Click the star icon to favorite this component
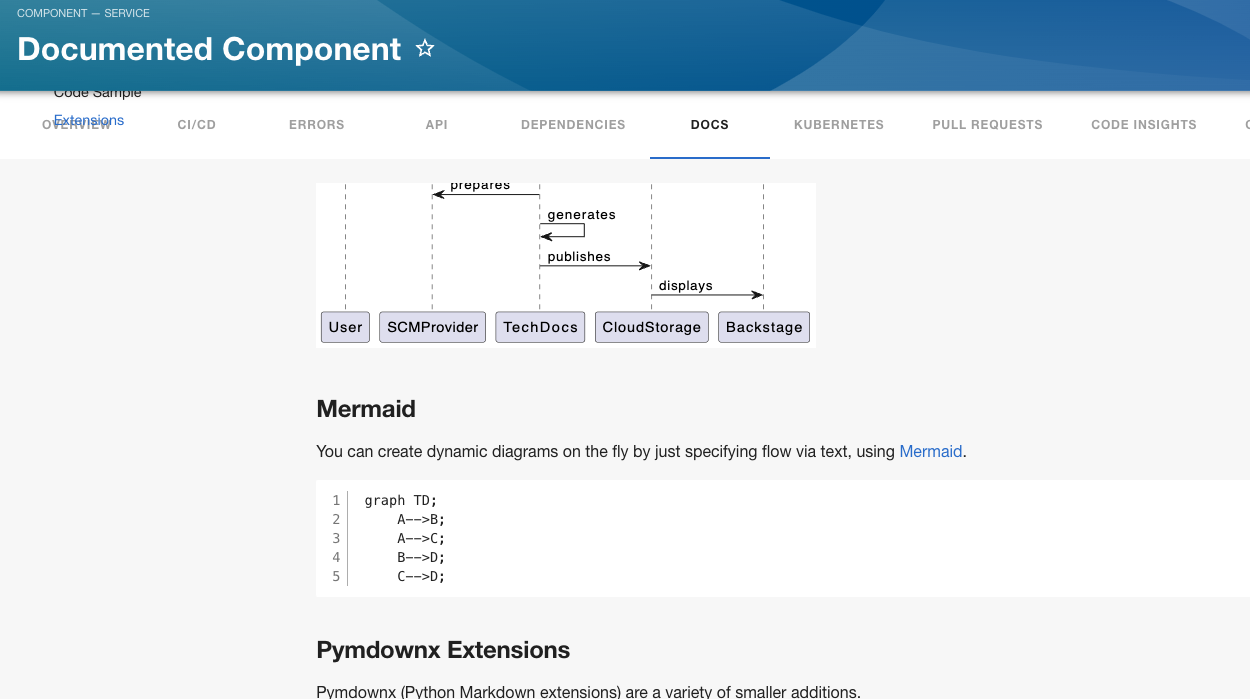1250x699 pixels. (425, 48)
